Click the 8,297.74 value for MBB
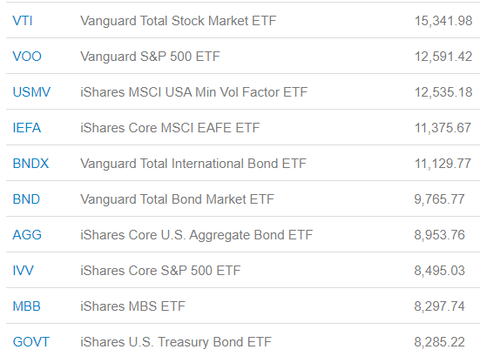 point(439,306)
